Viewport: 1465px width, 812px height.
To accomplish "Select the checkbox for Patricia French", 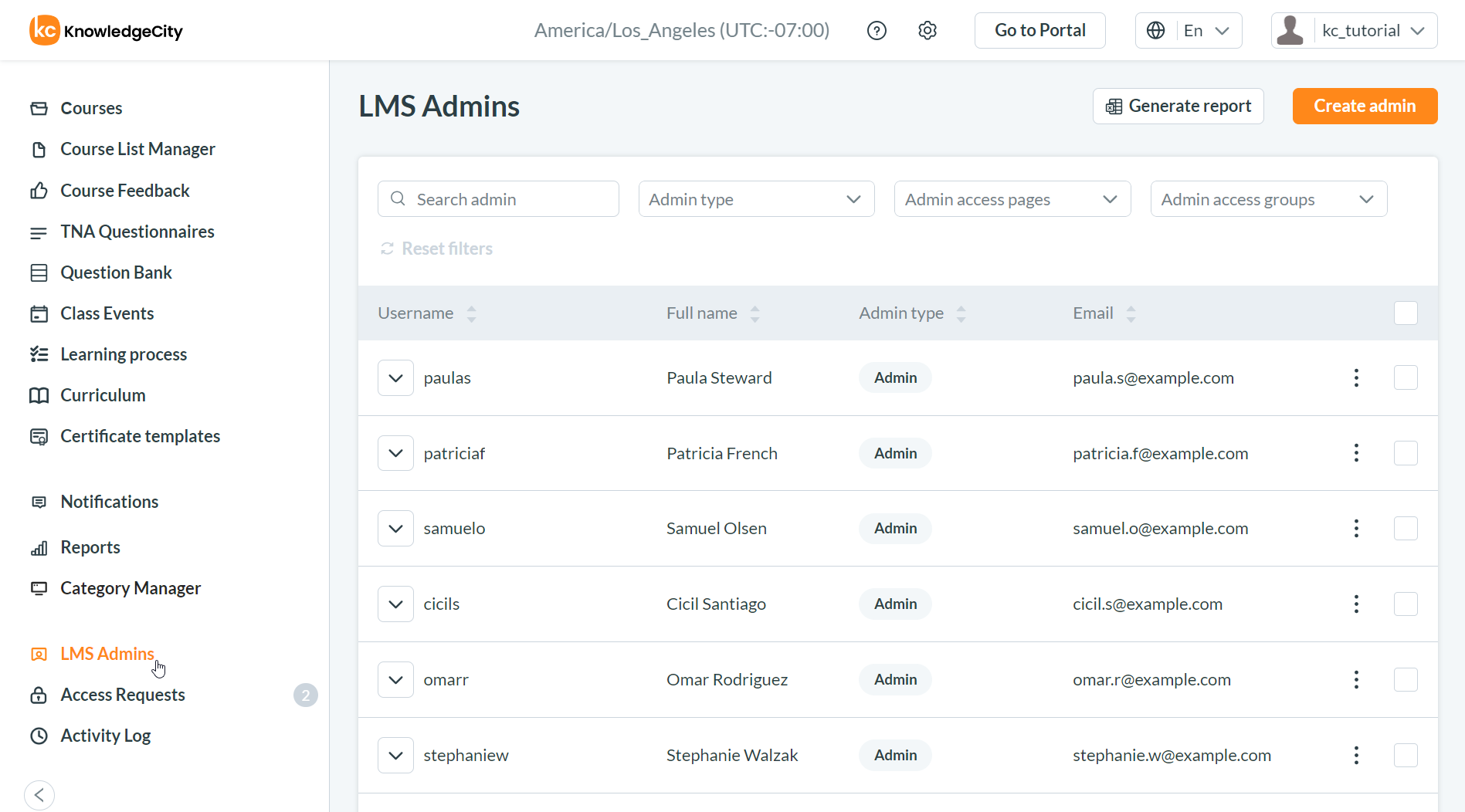I will click(x=1406, y=453).
